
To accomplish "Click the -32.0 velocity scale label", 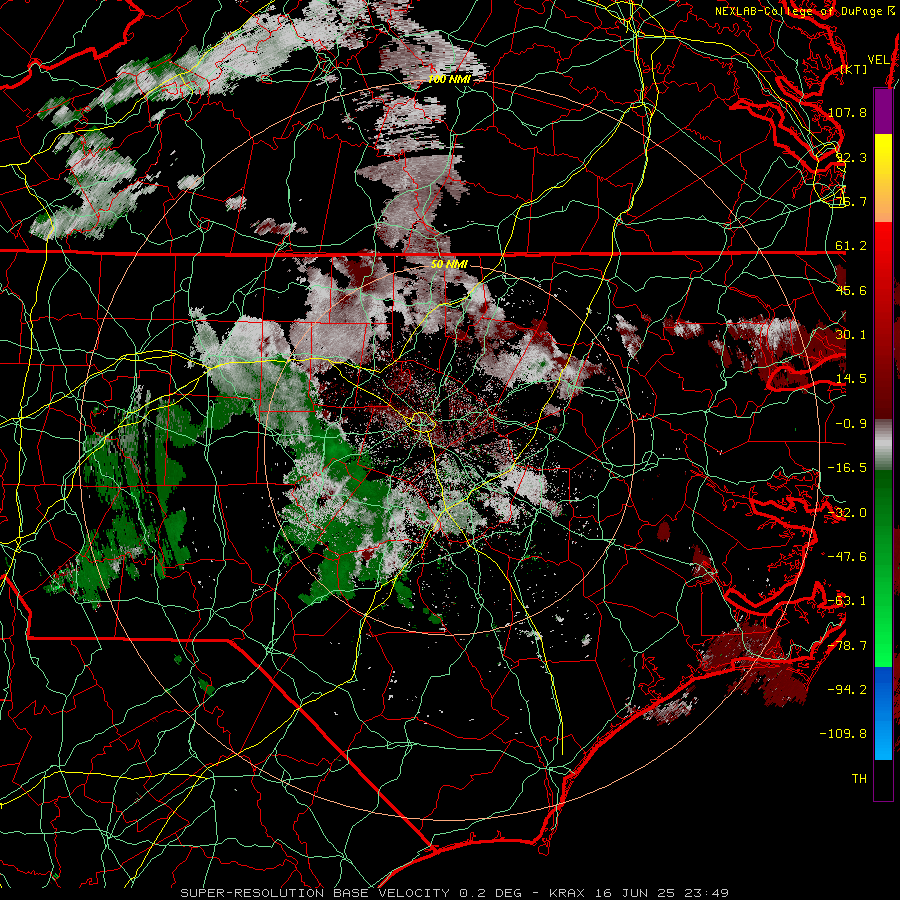I will (x=847, y=513).
